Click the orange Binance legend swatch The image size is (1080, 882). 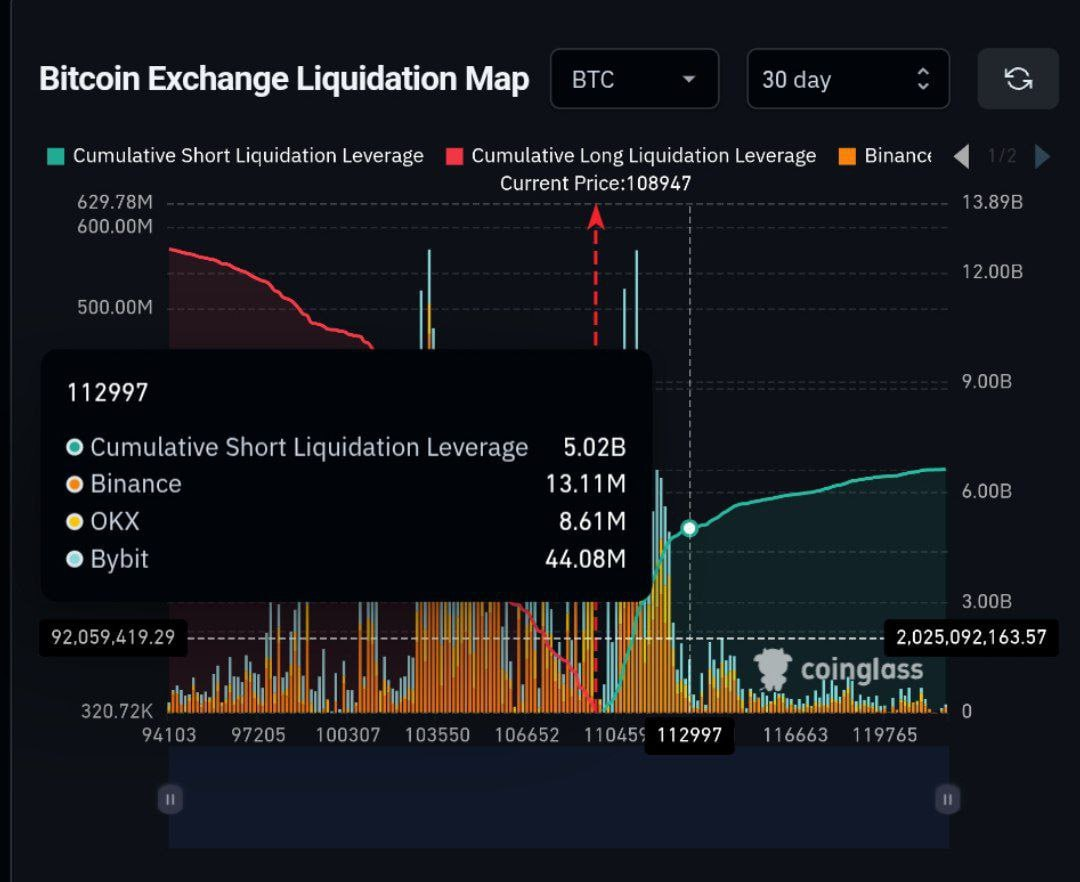[x=847, y=156]
